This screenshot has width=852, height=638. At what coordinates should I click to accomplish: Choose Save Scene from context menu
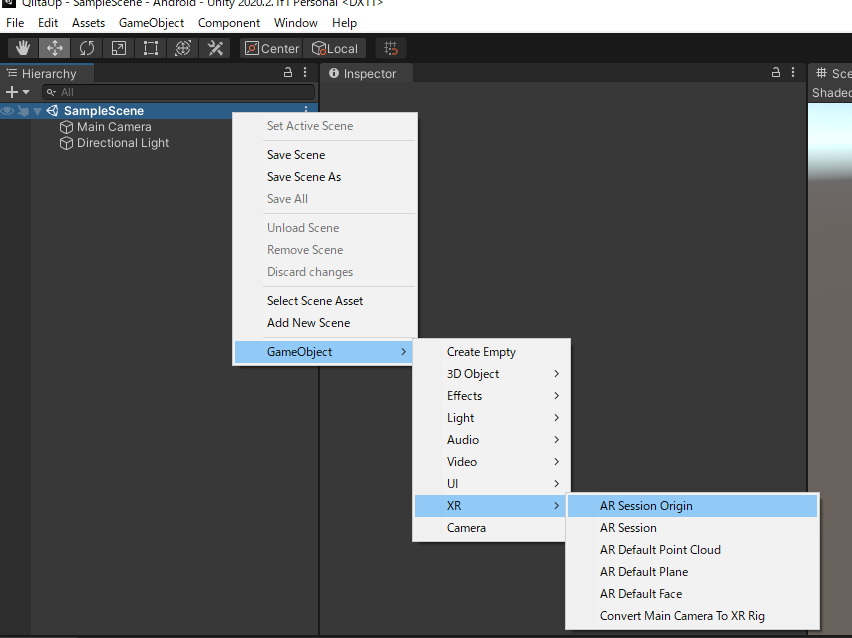(x=325, y=155)
